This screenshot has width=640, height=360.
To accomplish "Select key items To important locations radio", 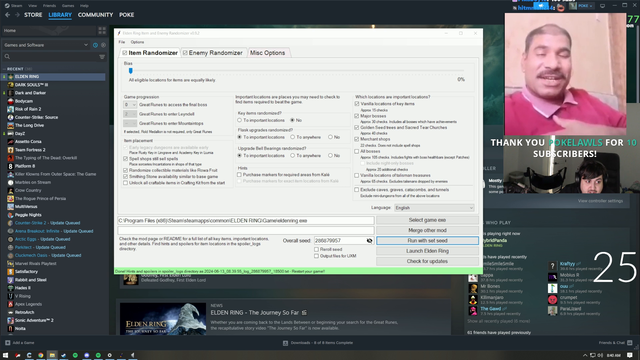I will [x=240, y=120].
